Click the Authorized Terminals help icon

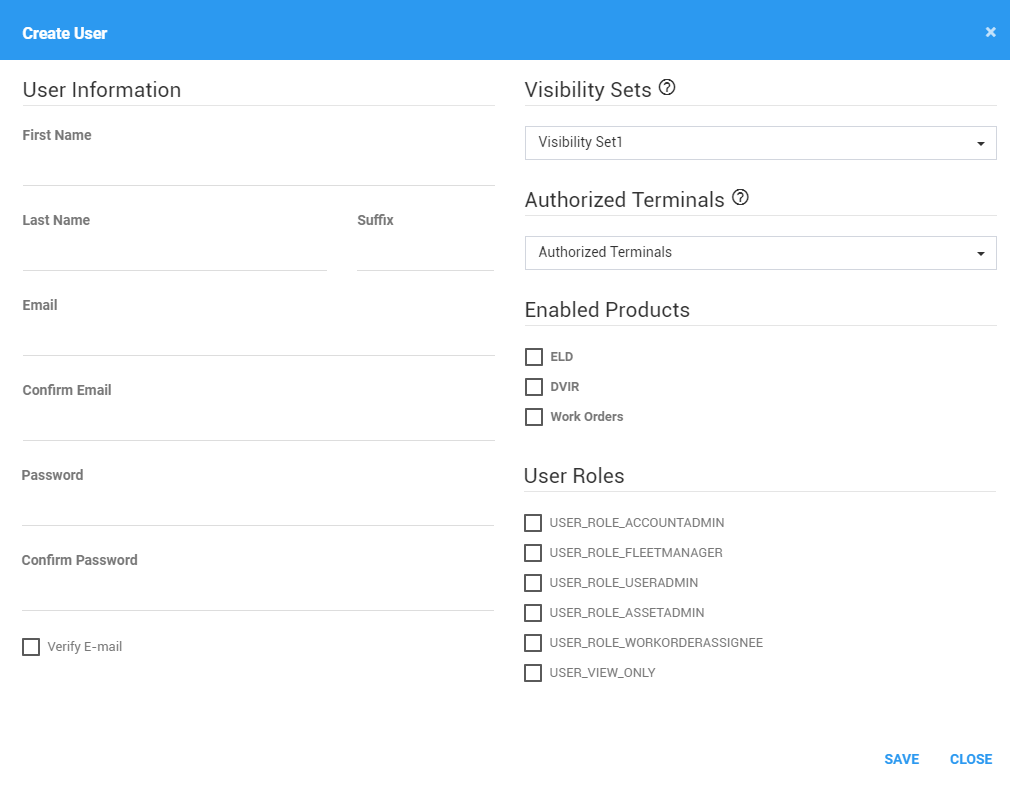pyautogui.click(x=740, y=198)
